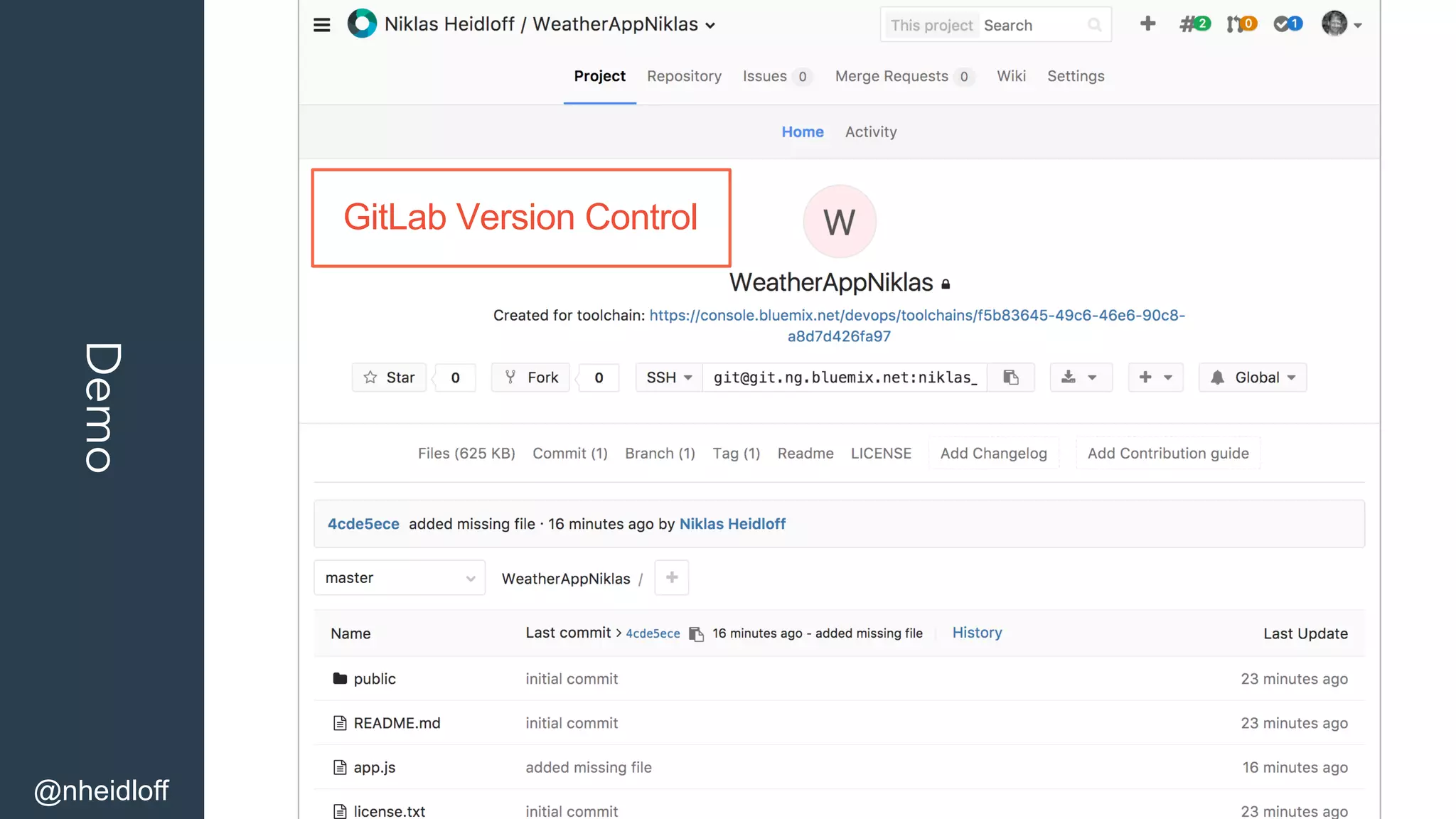Open the History link

(x=977, y=633)
